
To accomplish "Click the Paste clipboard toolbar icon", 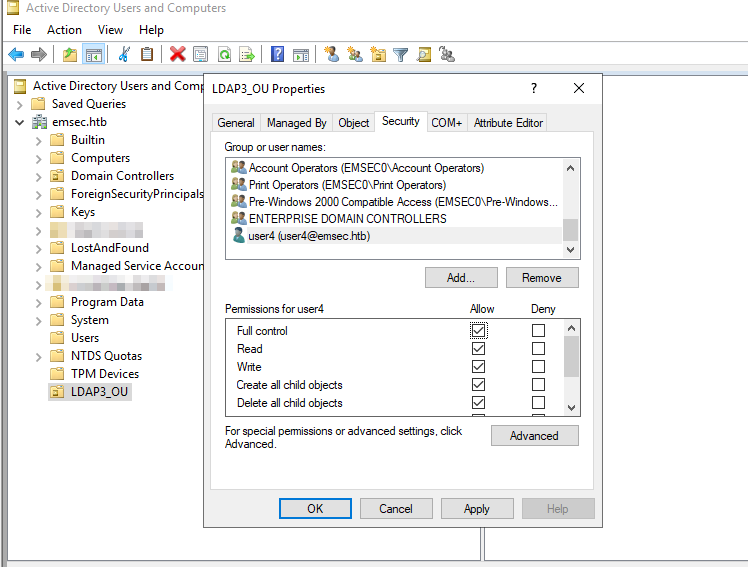I will coord(147,54).
